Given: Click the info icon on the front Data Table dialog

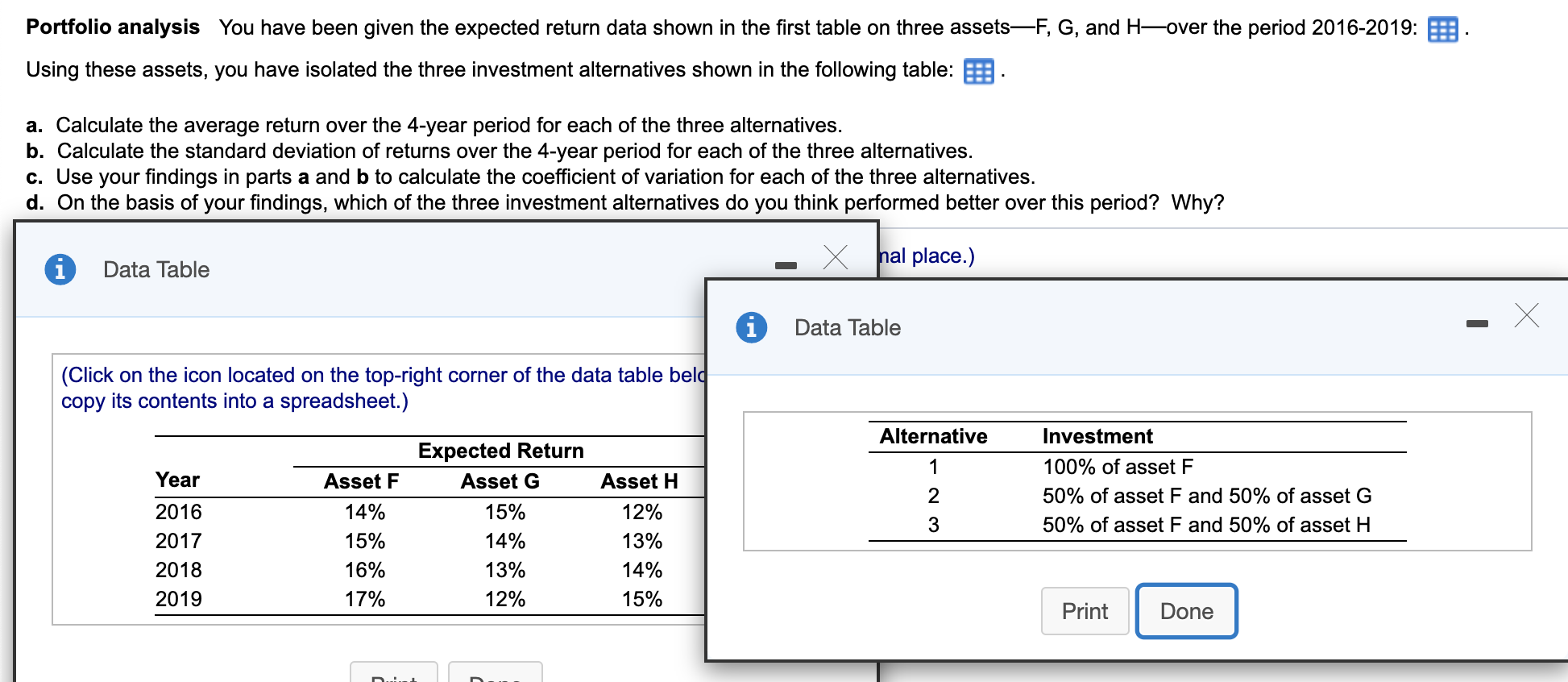Looking at the screenshot, I should click(751, 327).
